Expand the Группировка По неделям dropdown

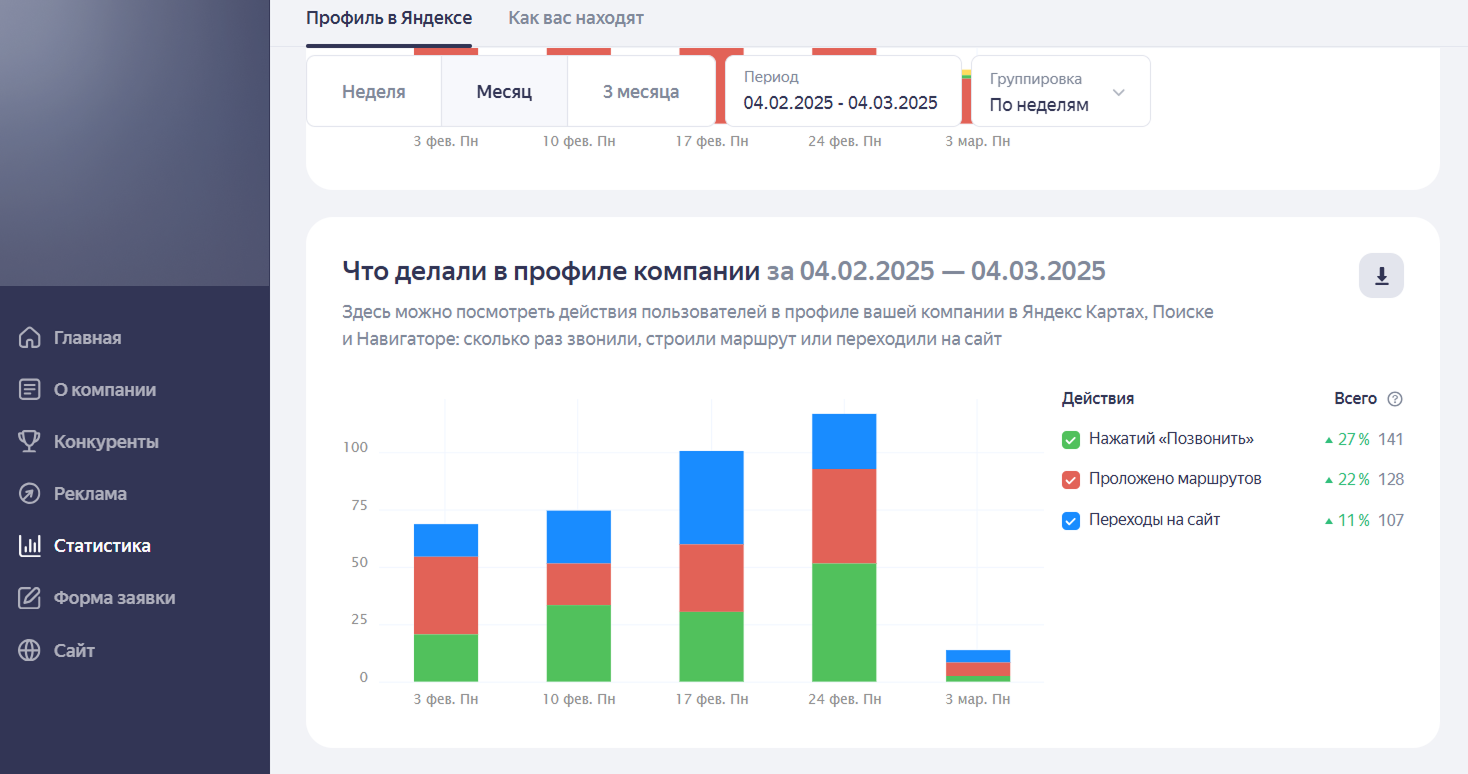1060,91
